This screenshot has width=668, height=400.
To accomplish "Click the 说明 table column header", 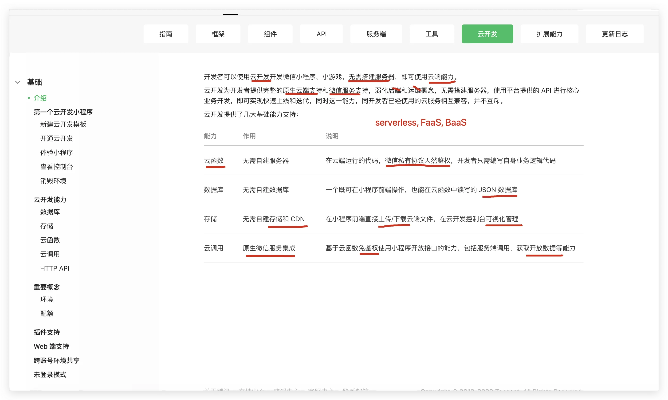I will click(x=332, y=136).
